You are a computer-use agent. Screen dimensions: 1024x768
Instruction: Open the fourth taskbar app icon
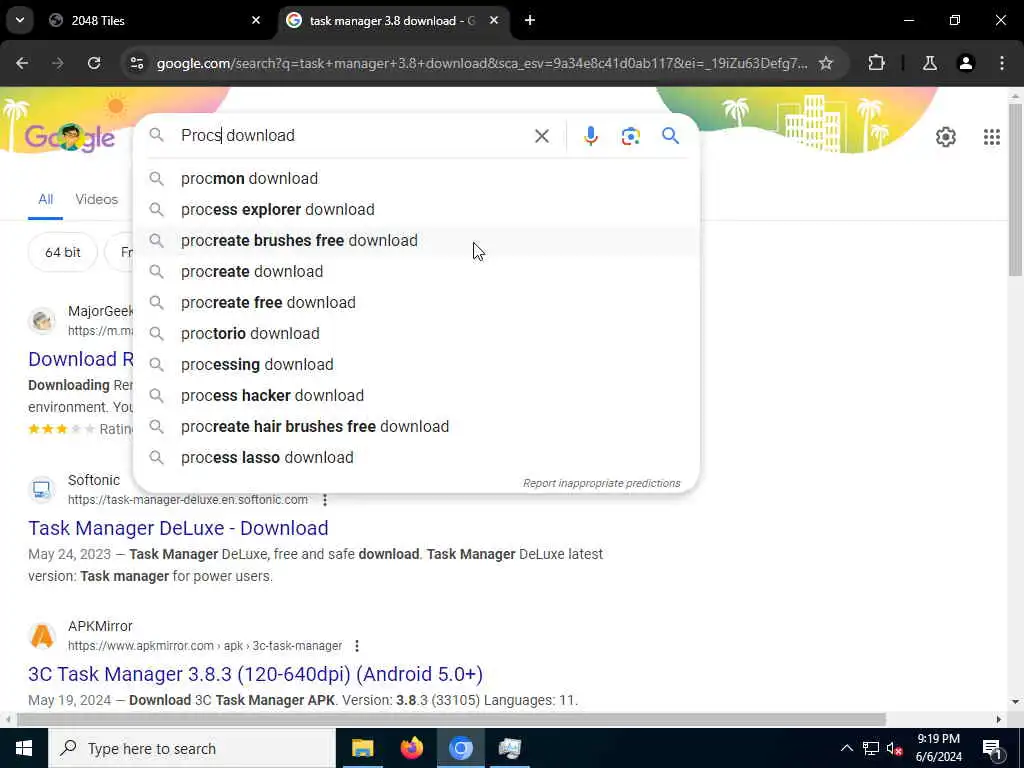pos(509,748)
